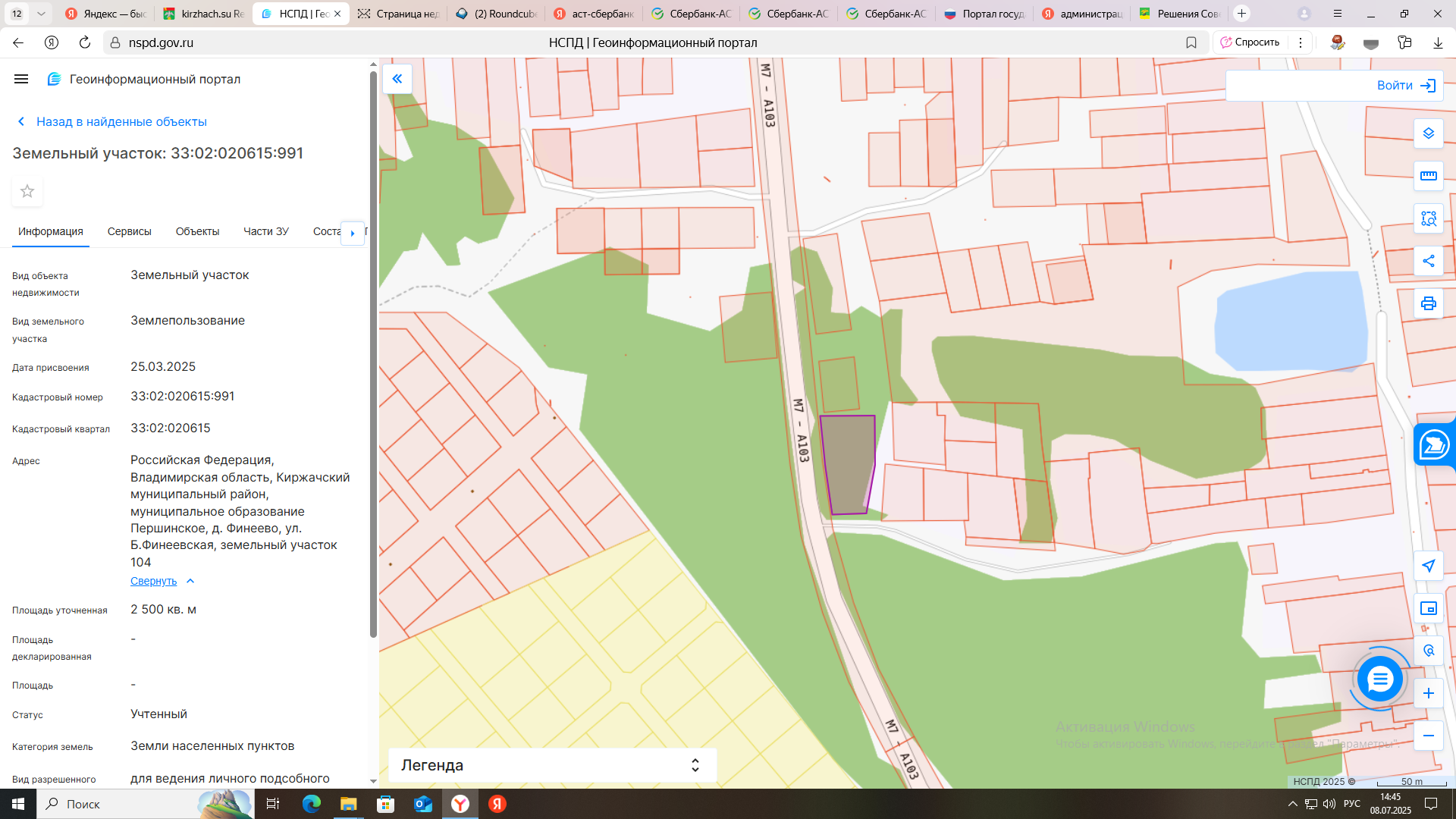Image resolution: width=1456 pixels, height=819 pixels.
Task: Open the map layers panel icon
Action: (x=1428, y=133)
